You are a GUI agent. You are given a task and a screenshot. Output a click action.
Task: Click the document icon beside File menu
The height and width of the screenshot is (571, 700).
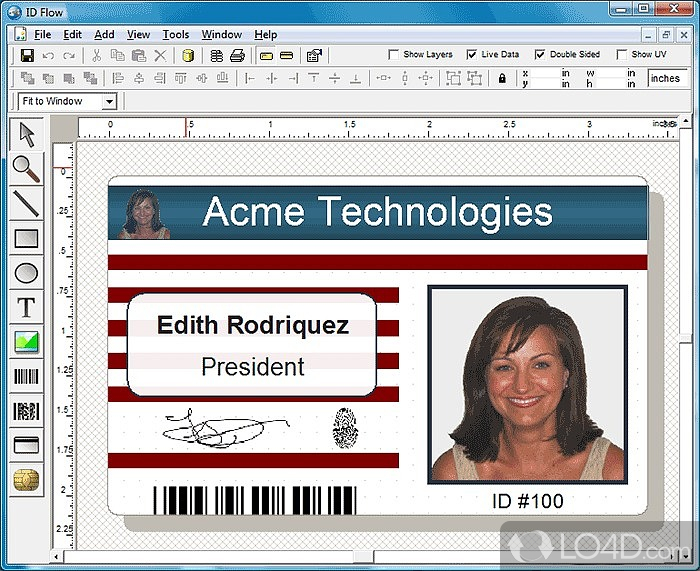click(21, 34)
